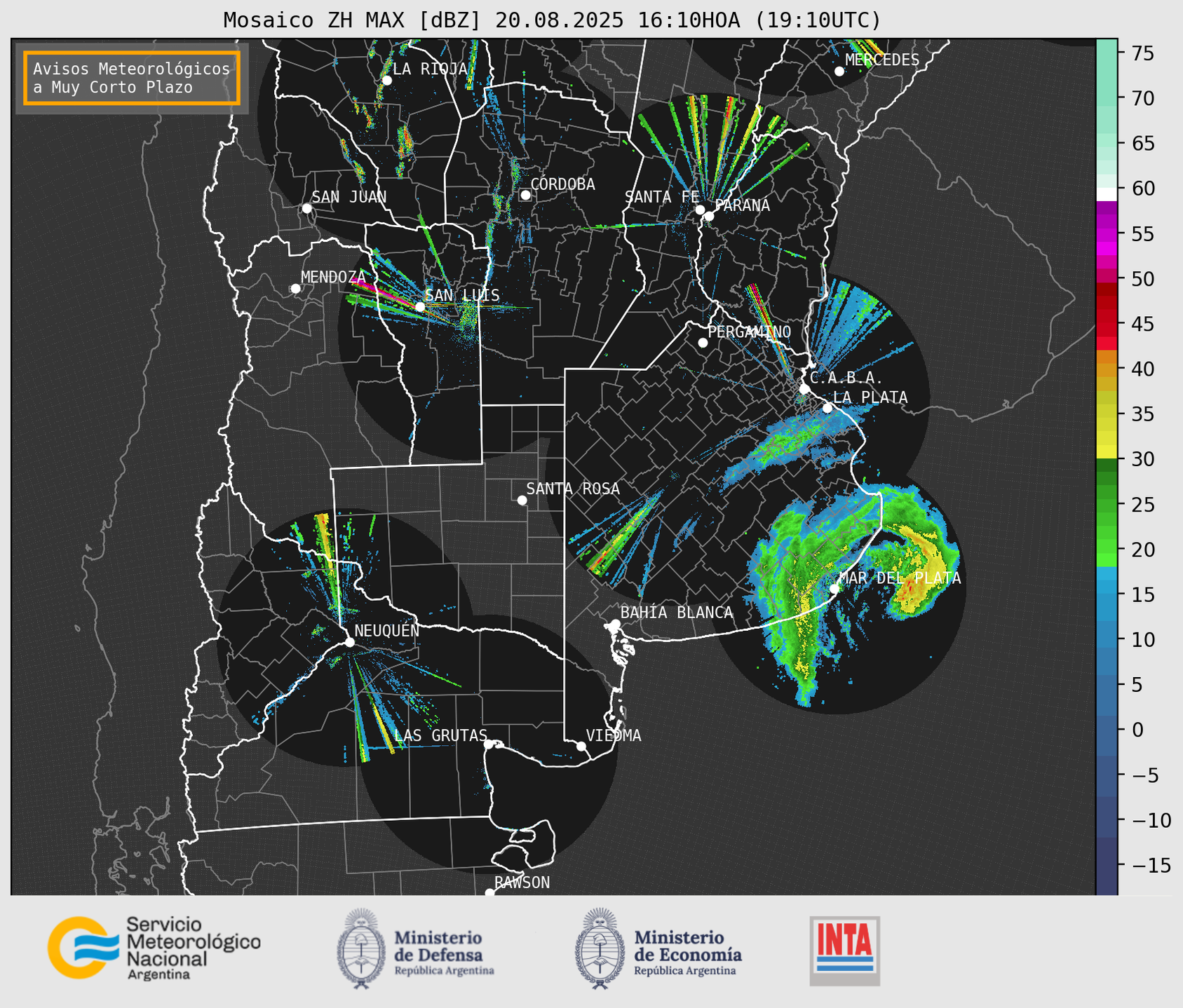Select the SAN LUIS city marker
Viewport: 1183px width, 1008px height.
click(419, 307)
